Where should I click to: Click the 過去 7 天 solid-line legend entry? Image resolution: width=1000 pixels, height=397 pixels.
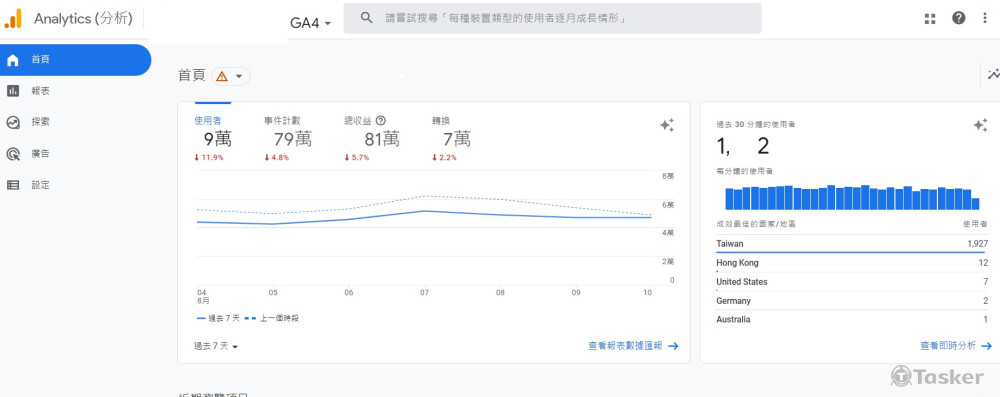click(217, 318)
